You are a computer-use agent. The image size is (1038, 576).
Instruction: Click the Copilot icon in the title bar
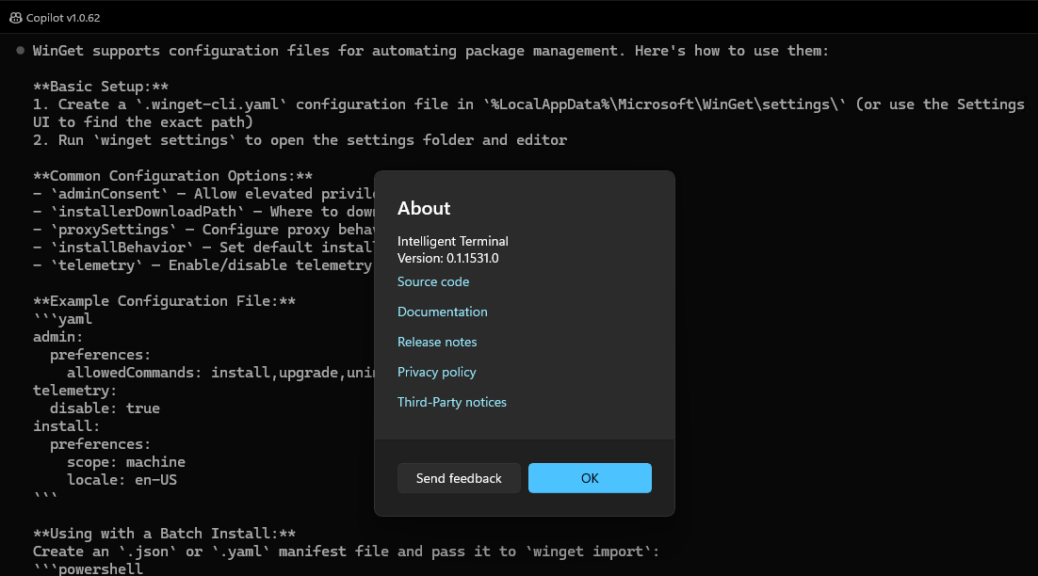tap(15, 18)
